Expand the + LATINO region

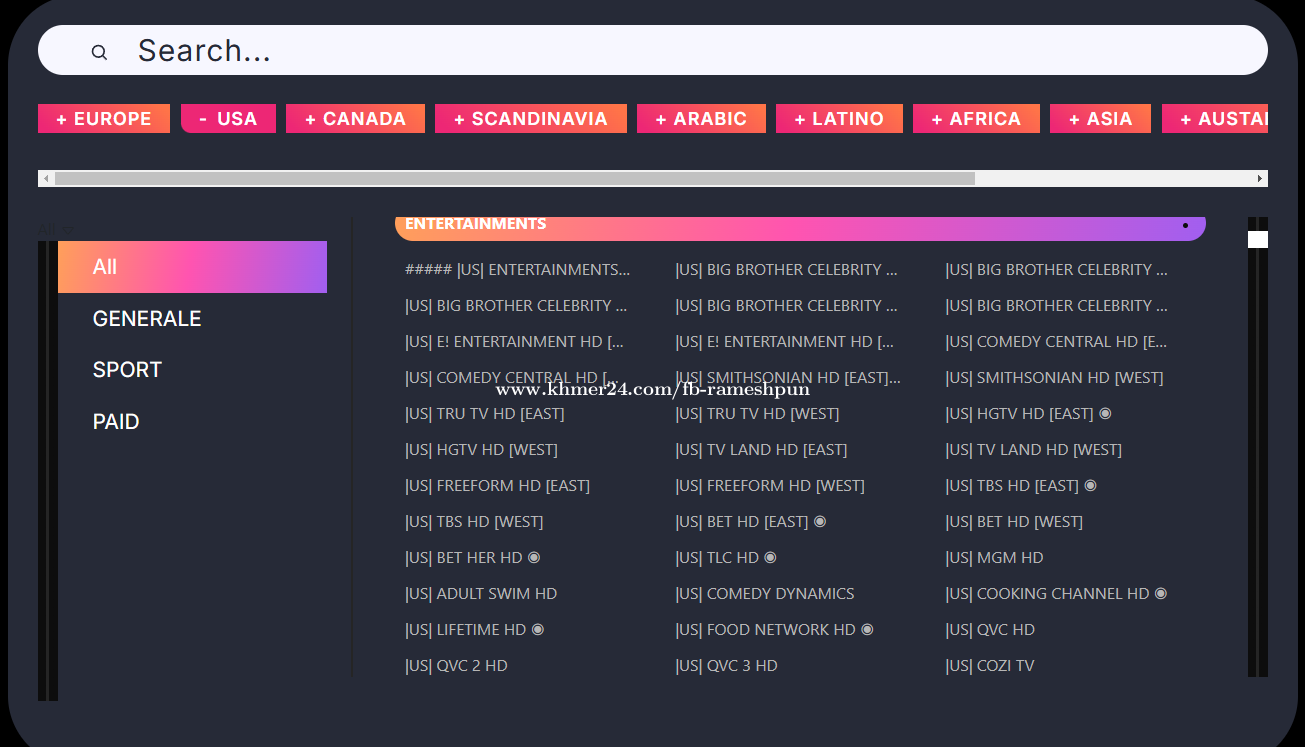pyautogui.click(x=839, y=118)
